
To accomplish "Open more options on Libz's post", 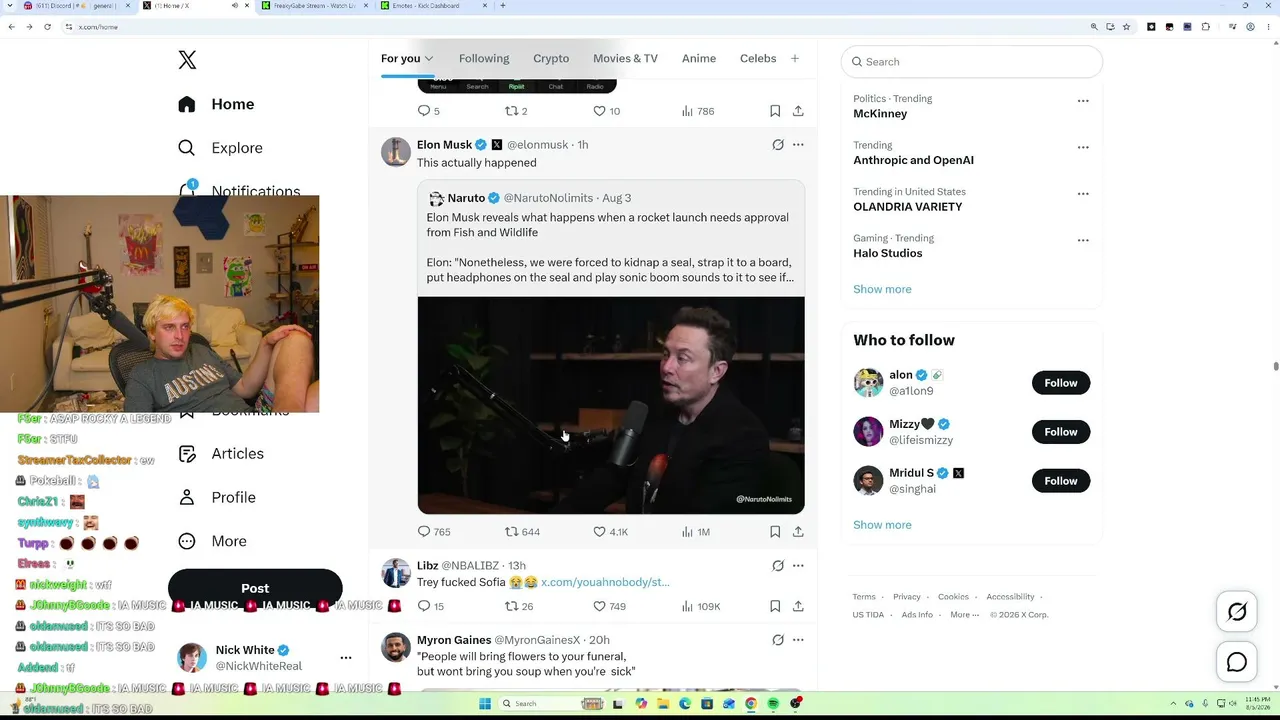I will (x=798, y=566).
